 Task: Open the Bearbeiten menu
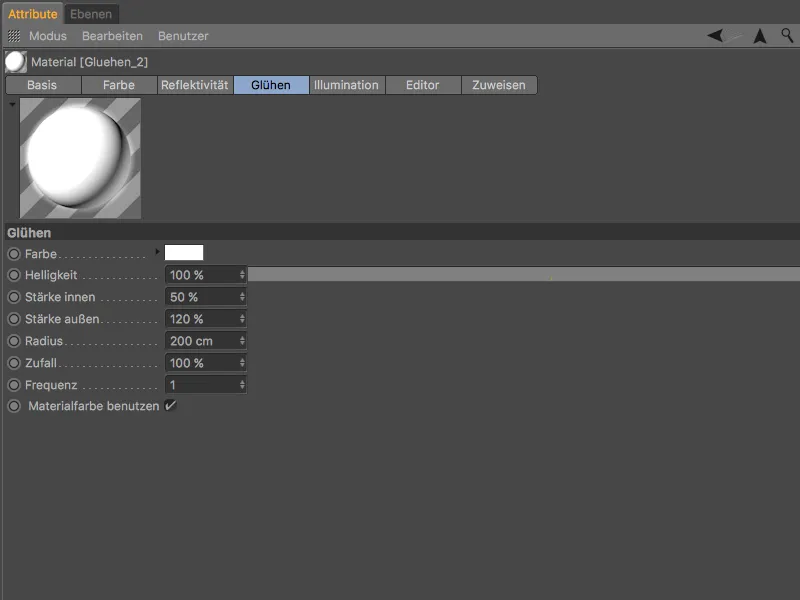coord(112,36)
